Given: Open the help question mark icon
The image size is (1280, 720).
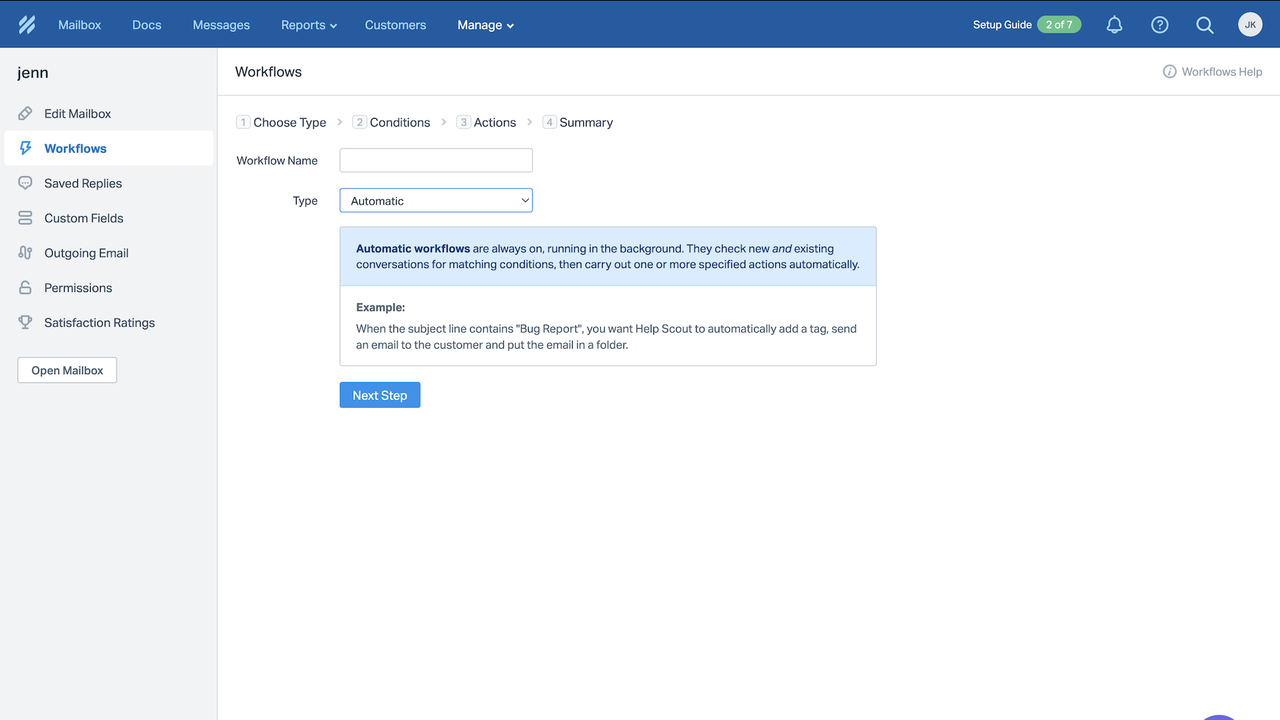Looking at the screenshot, I should coord(1160,25).
